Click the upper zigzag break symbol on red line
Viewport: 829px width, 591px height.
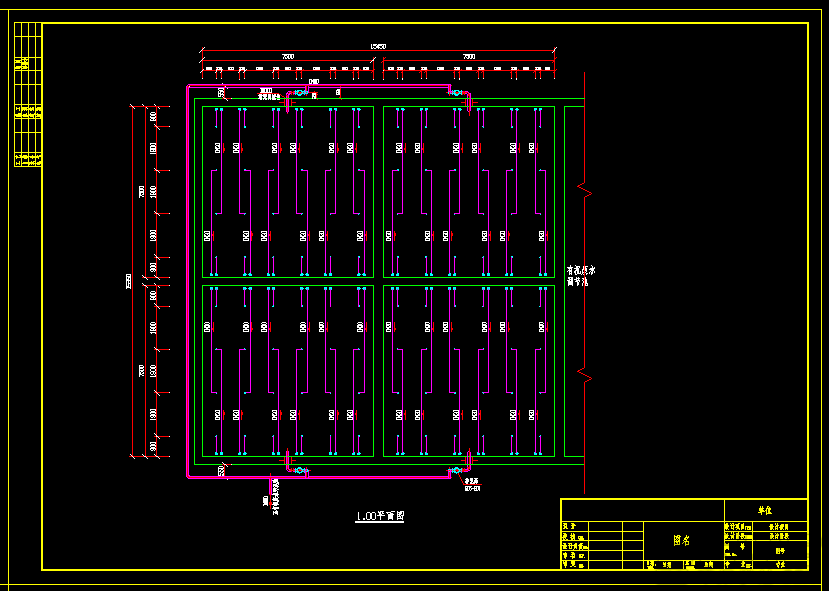tap(584, 191)
